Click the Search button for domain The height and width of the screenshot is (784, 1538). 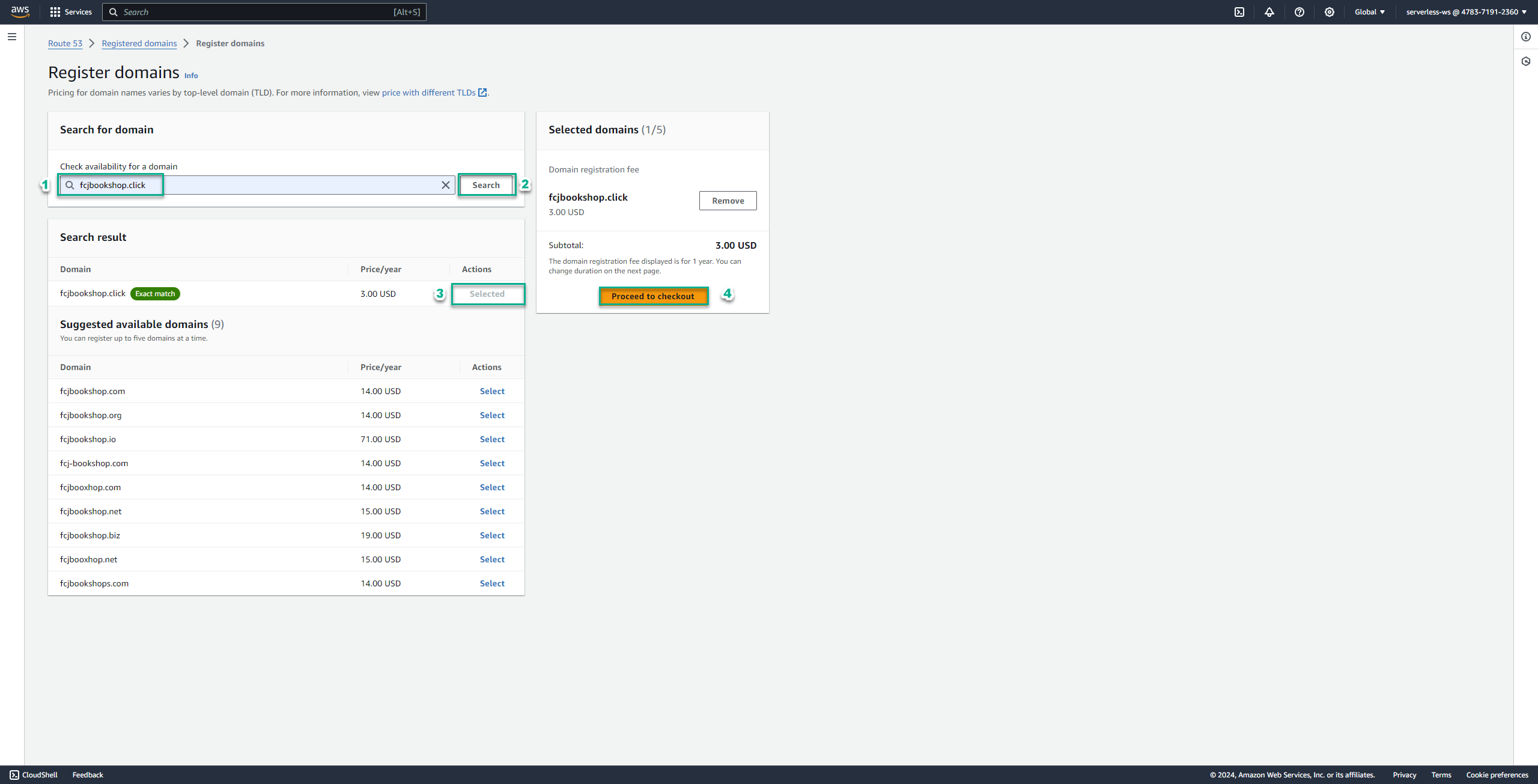pos(486,185)
